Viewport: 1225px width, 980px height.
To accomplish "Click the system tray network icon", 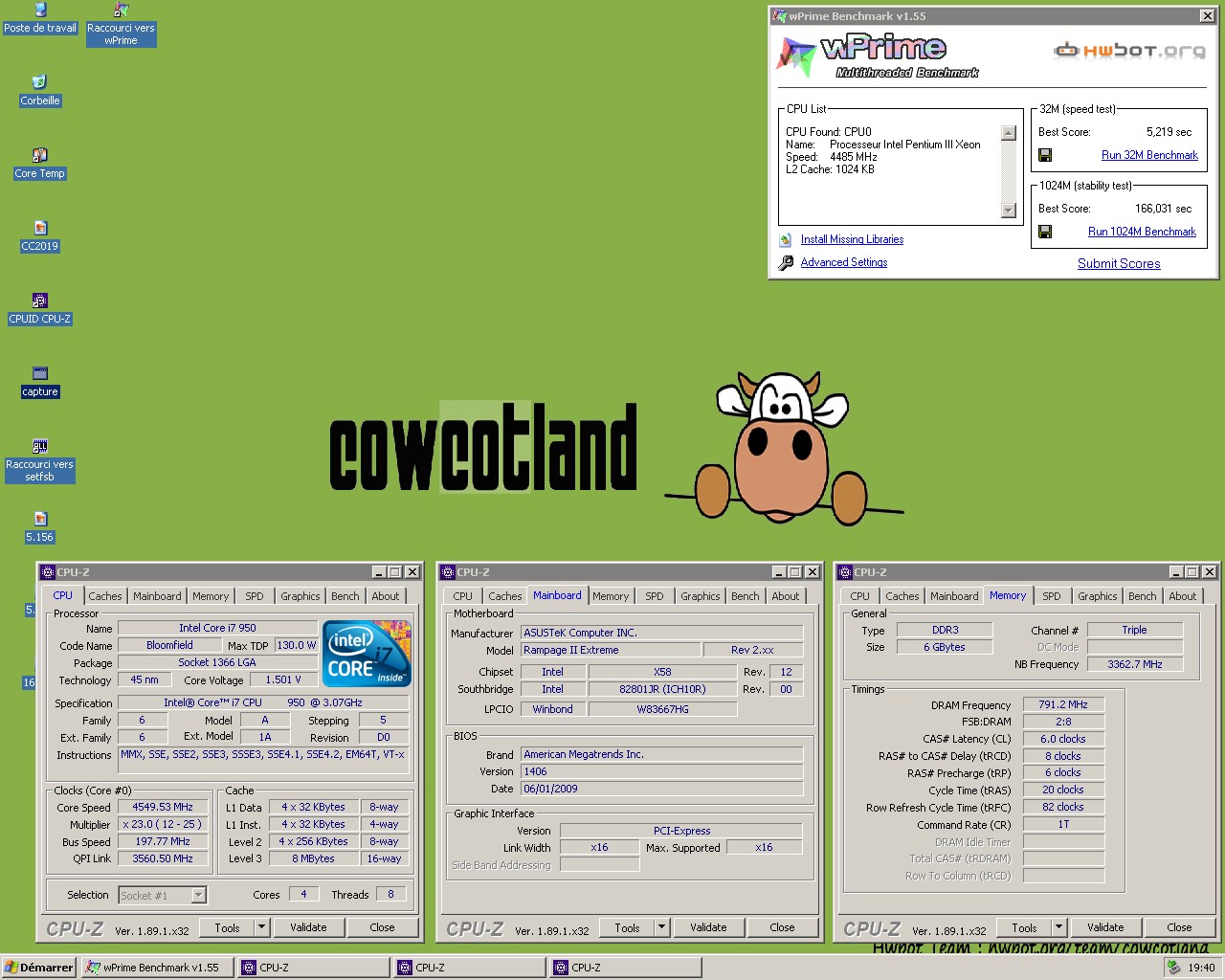I will click(x=1173, y=968).
